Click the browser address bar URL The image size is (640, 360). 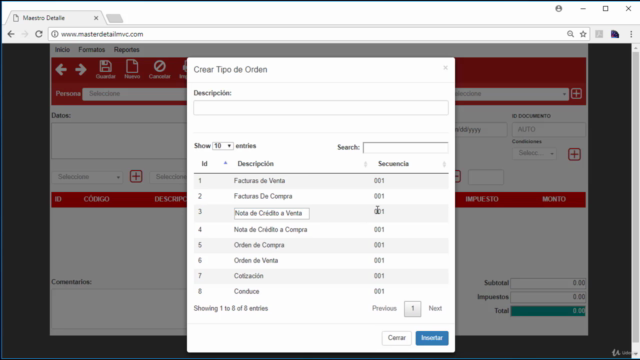(102, 34)
